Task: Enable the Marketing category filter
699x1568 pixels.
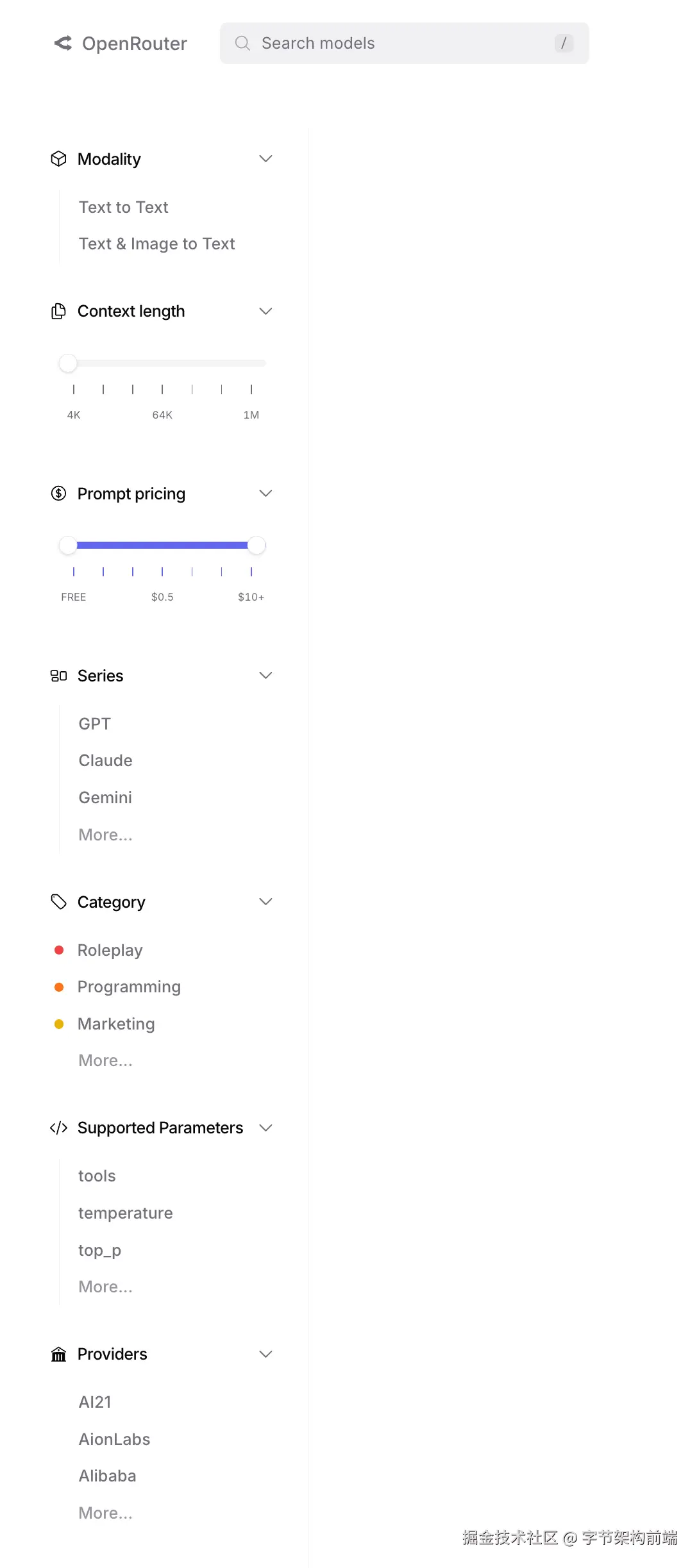Action: click(116, 1024)
